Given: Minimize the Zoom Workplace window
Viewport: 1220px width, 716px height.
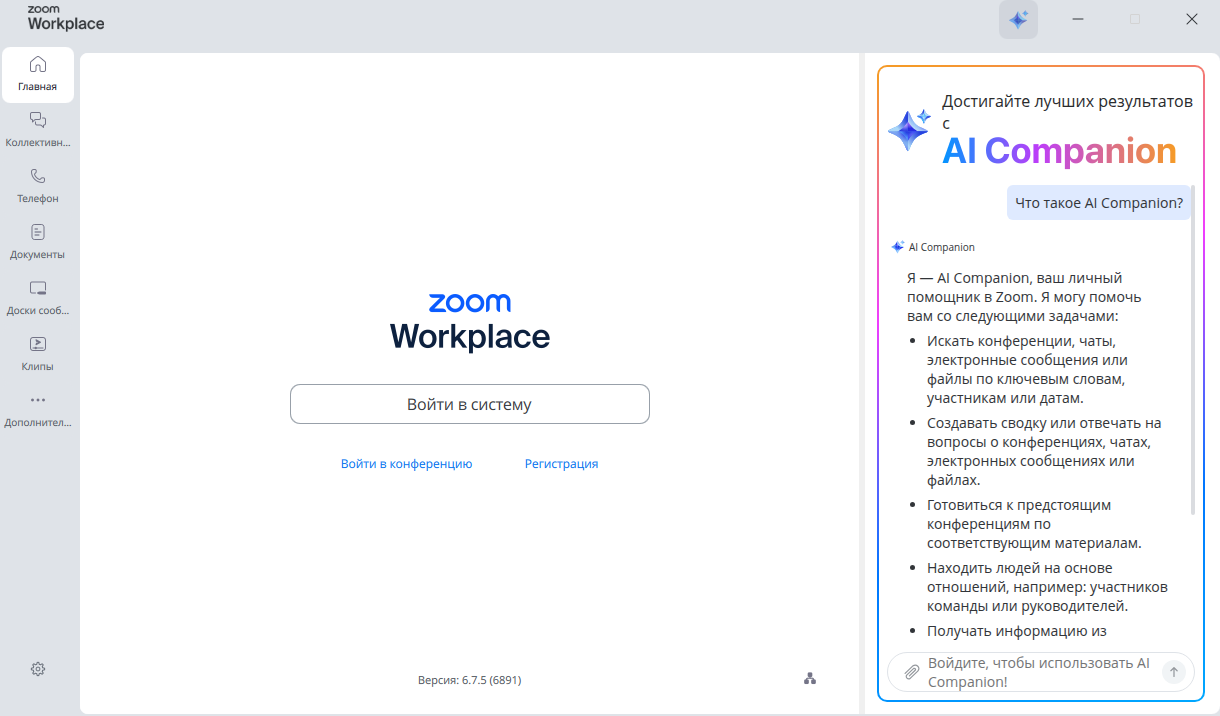Looking at the screenshot, I should pos(1078,19).
